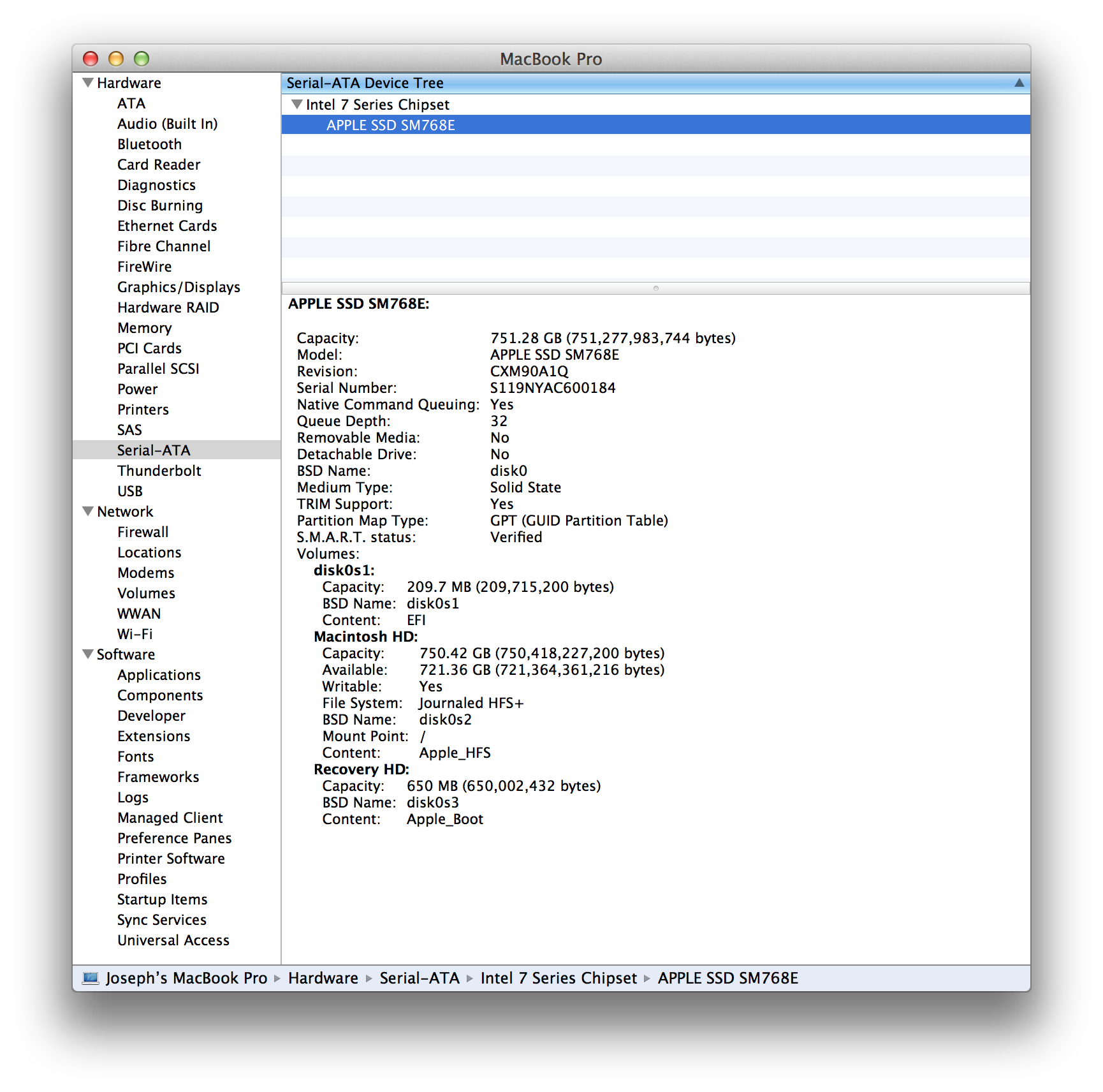Click Intel 7 Series Chipset in path bar
Image resolution: width=1103 pixels, height=1092 pixels.
tap(559, 978)
